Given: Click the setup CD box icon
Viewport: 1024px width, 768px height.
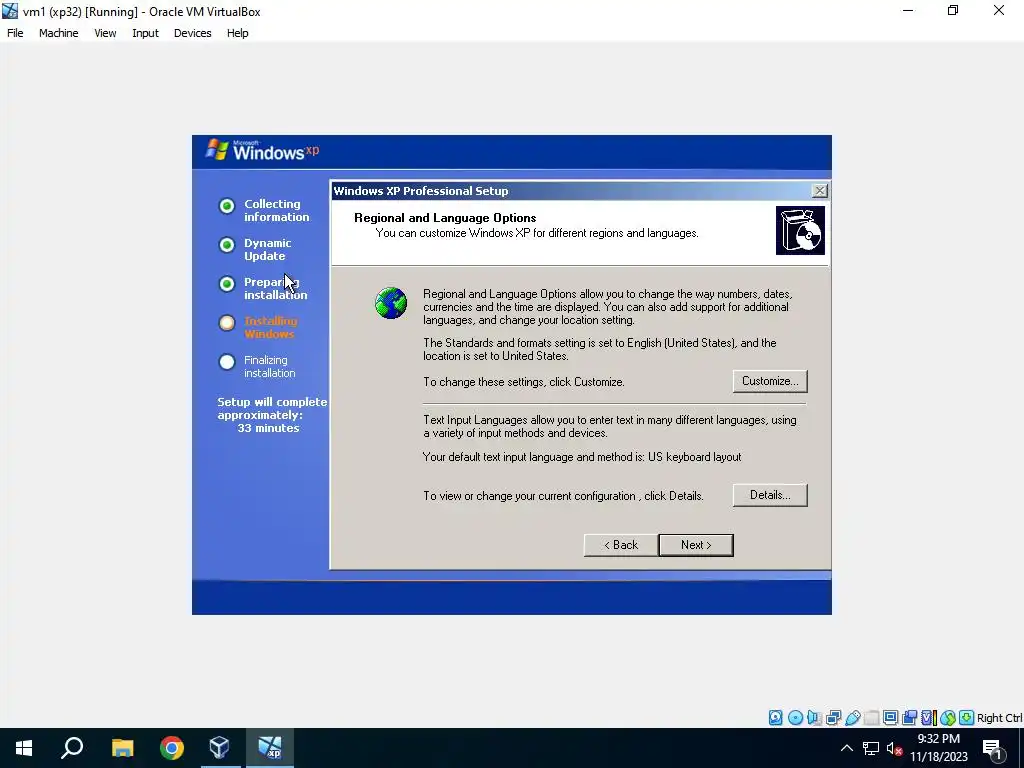Looking at the screenshot, I should 800,231.
